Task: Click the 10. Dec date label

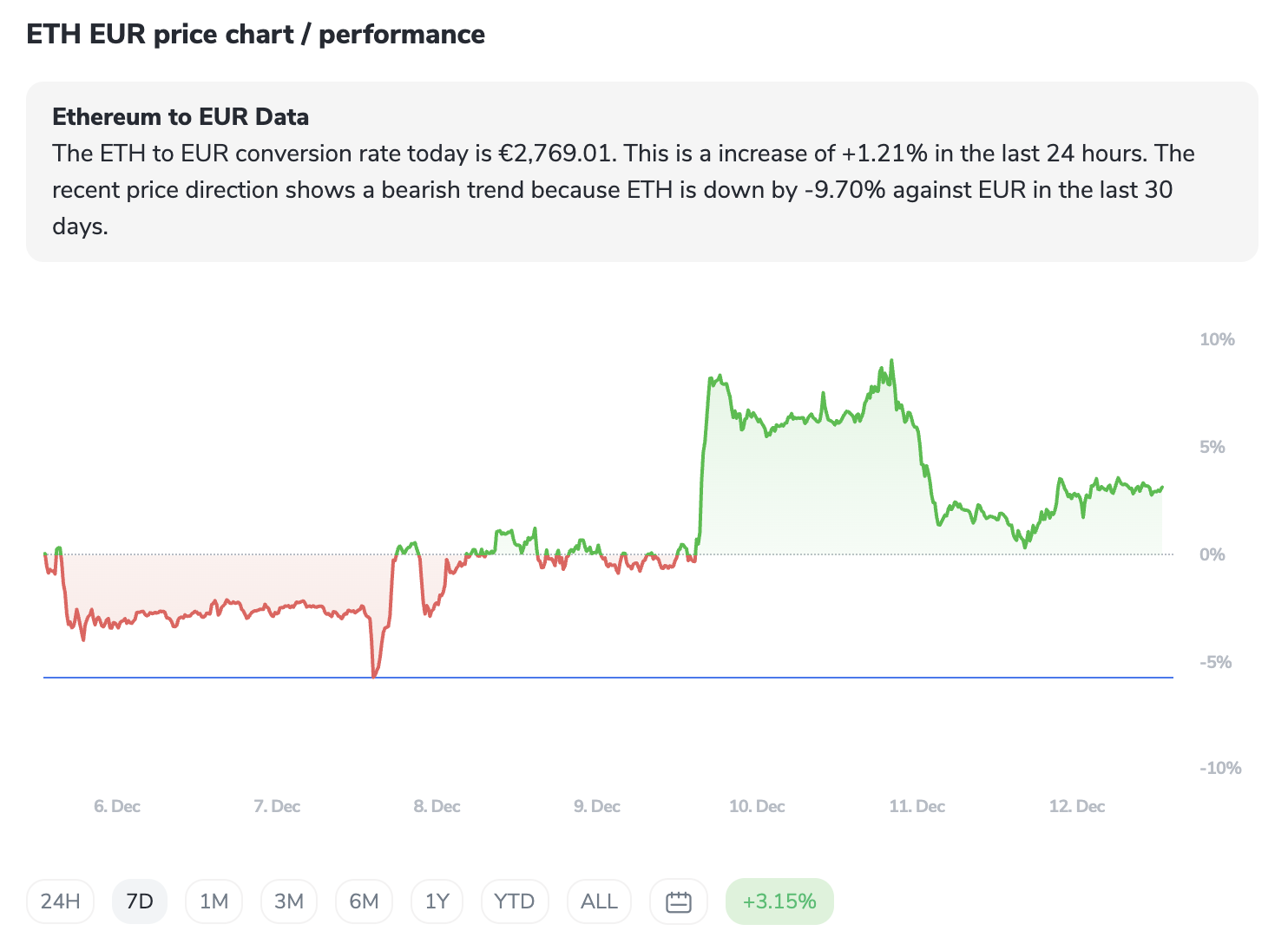Action: click(757, 806)
